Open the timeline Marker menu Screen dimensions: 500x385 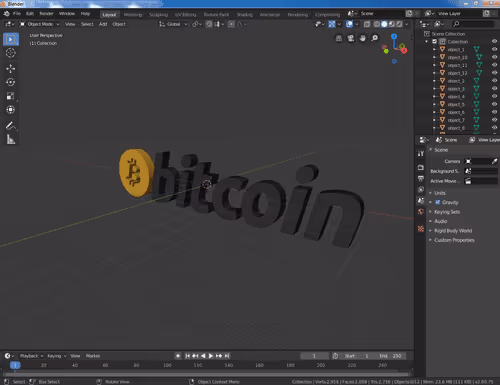coord(93,356)
